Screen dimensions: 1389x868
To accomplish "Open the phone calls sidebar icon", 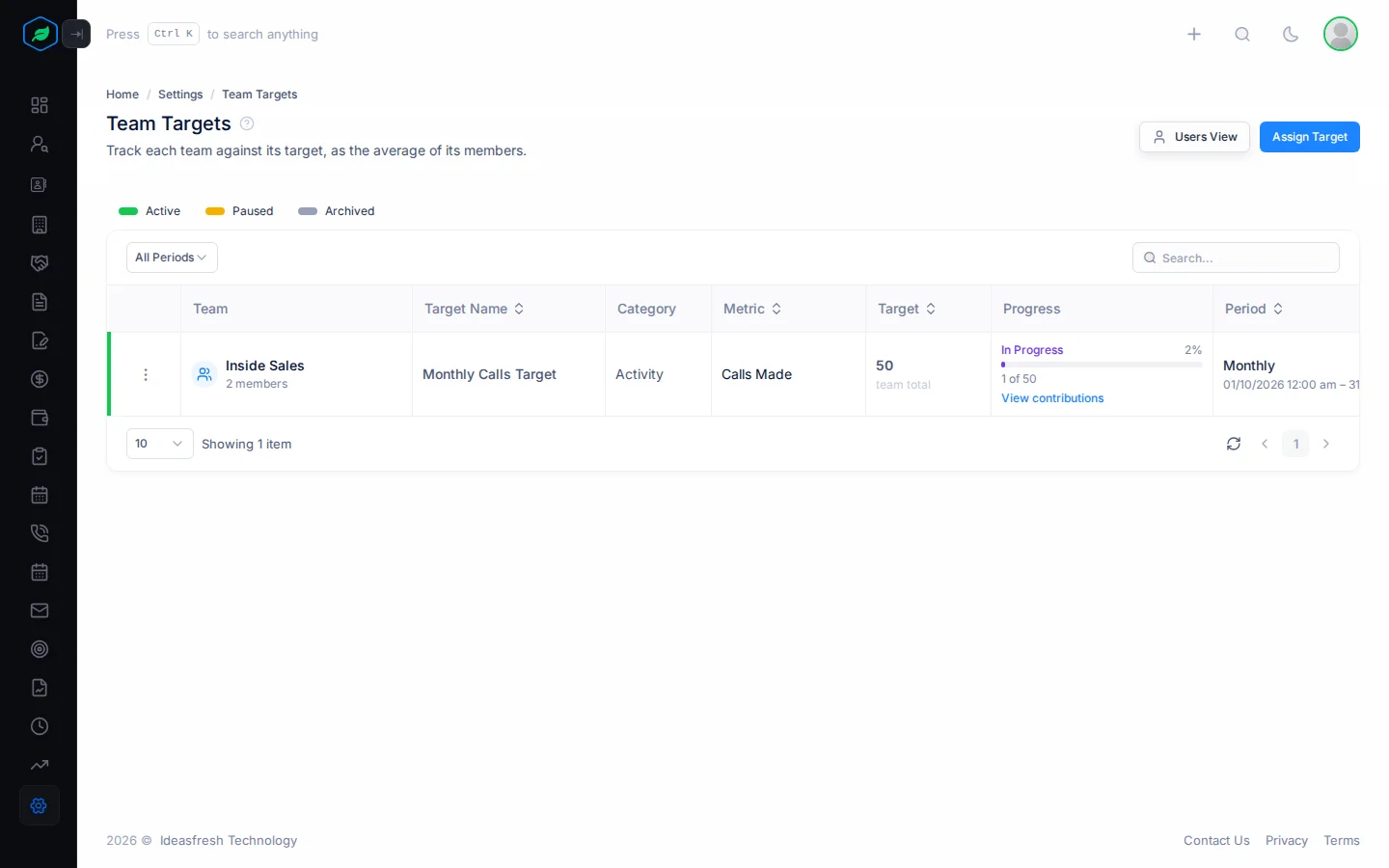I will [40, 533].
